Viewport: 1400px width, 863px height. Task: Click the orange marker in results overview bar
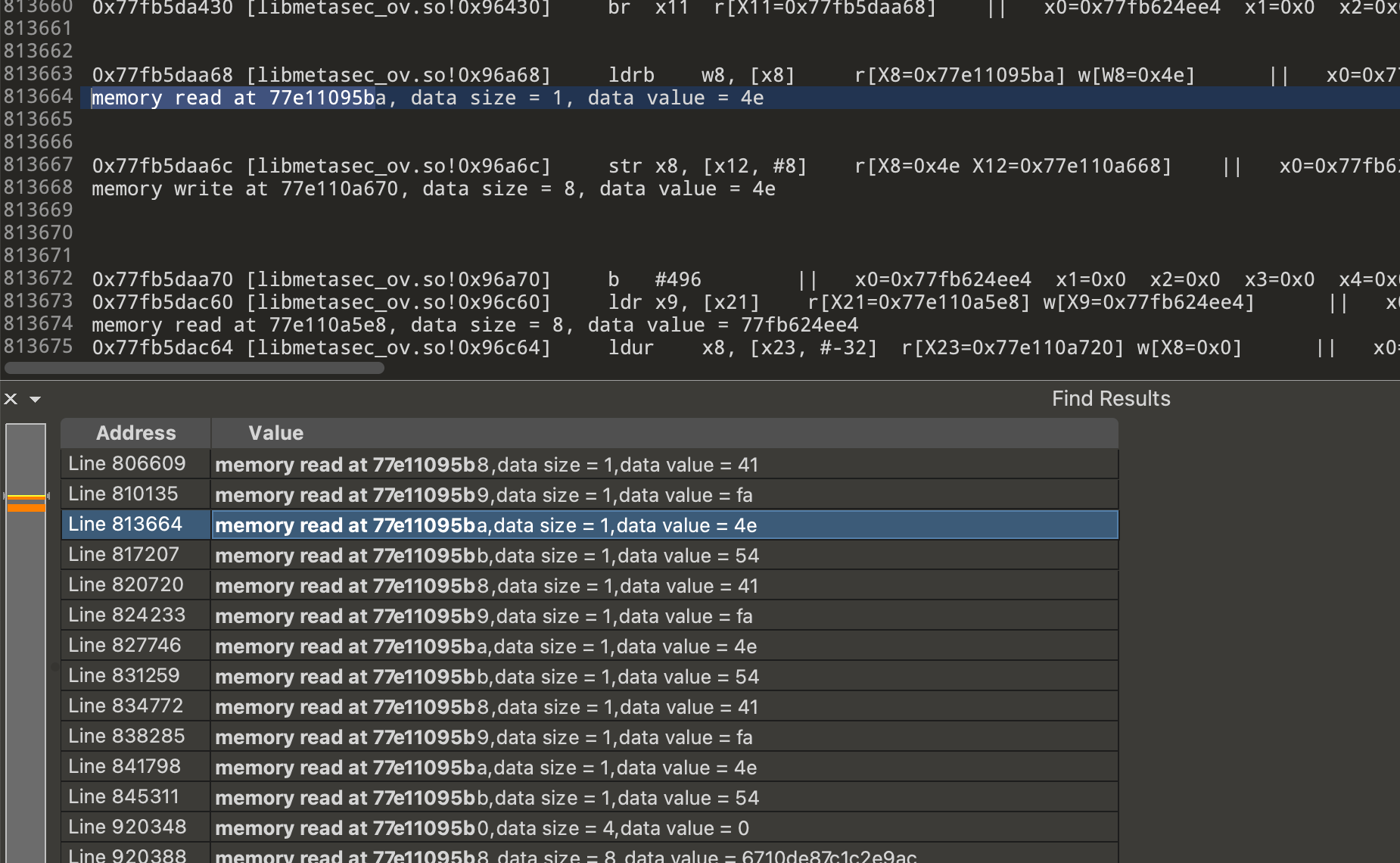point(26,504)
